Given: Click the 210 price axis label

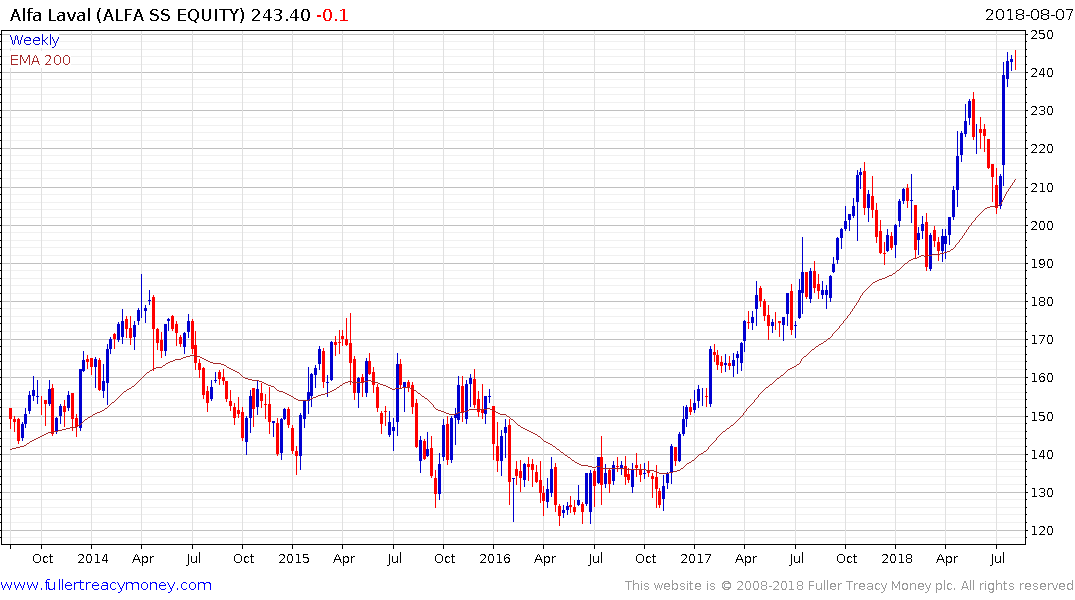Looking at the screenshot, I should (1042, 187).
